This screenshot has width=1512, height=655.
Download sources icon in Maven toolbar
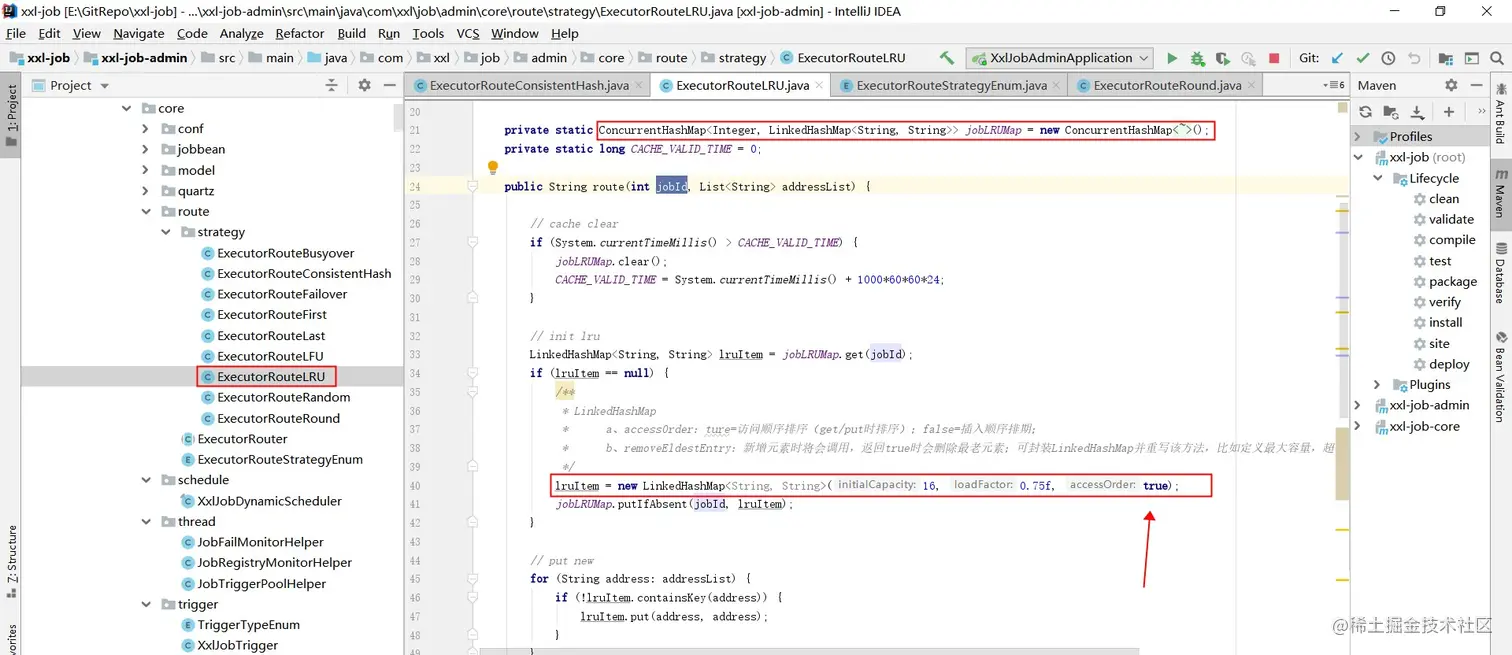[x=1418, y=111]
